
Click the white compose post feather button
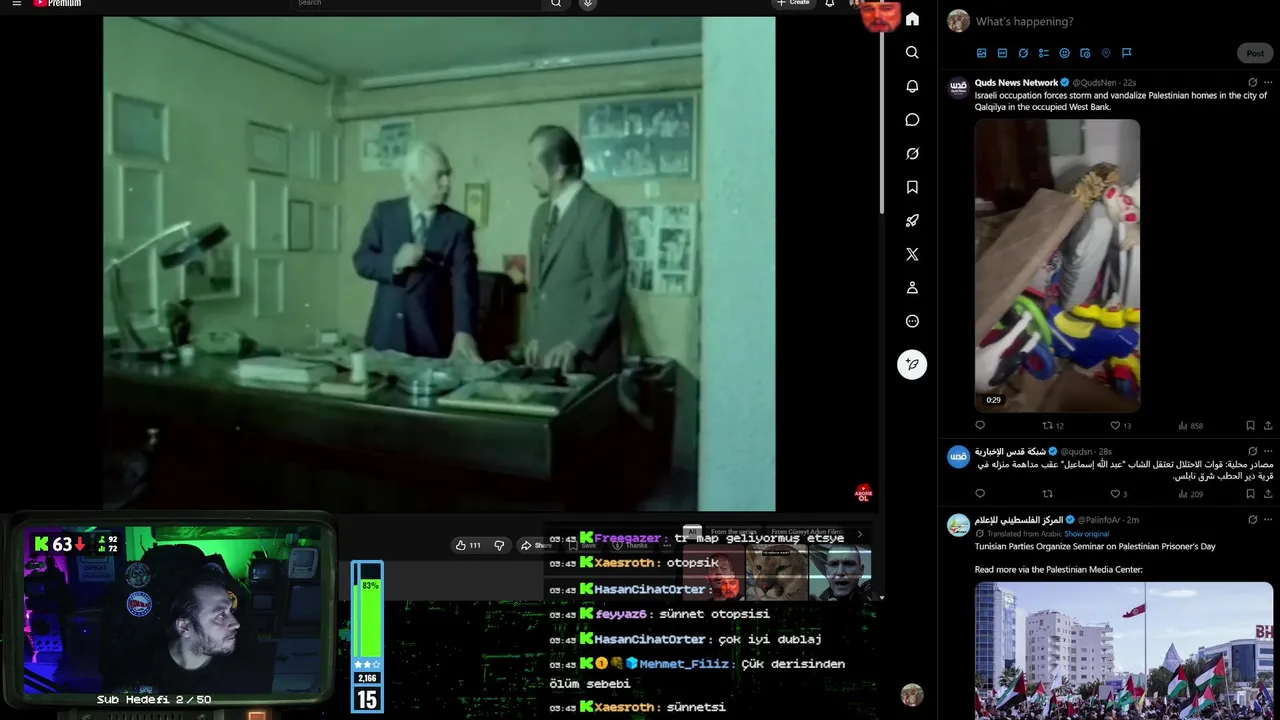(912, 364)
